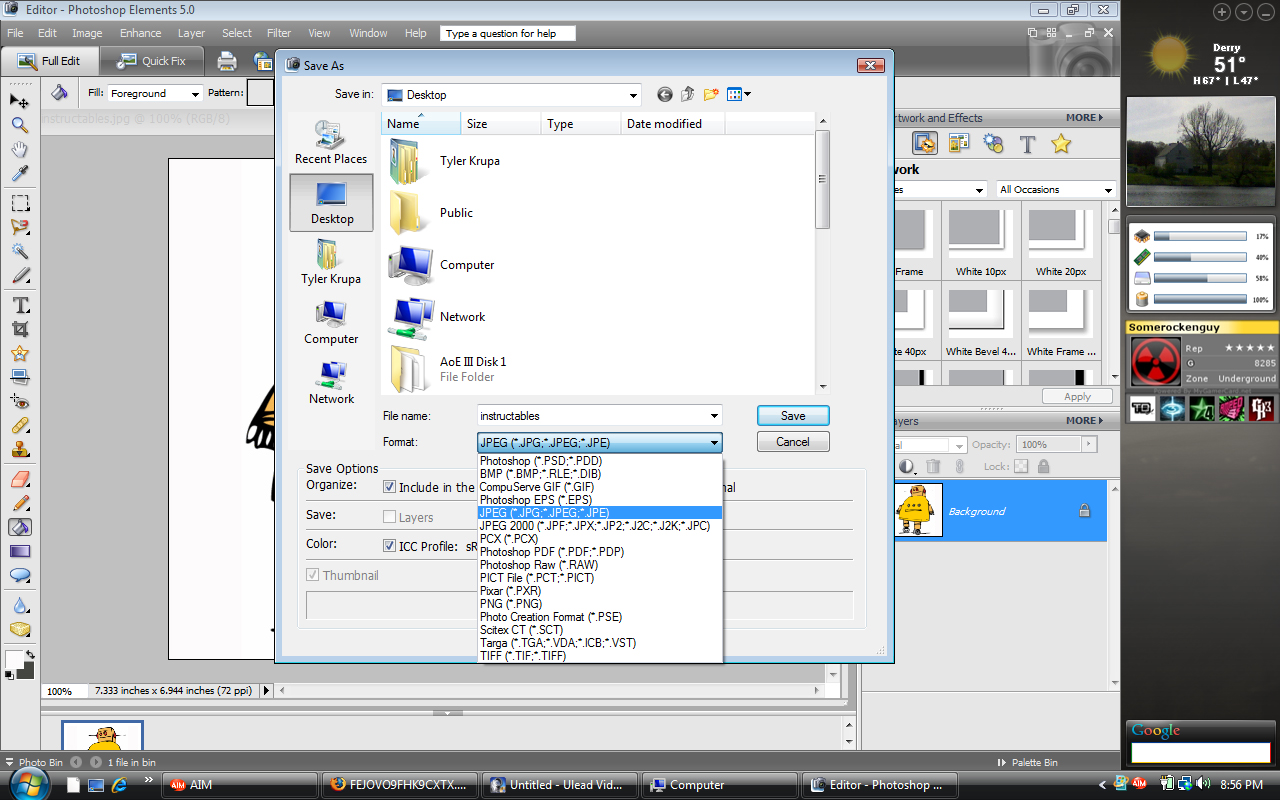This screenshot has height=800, width=1280.
Task: Select the Magic Wand tool
Action: pyautogui.click(x=19, y=252)
